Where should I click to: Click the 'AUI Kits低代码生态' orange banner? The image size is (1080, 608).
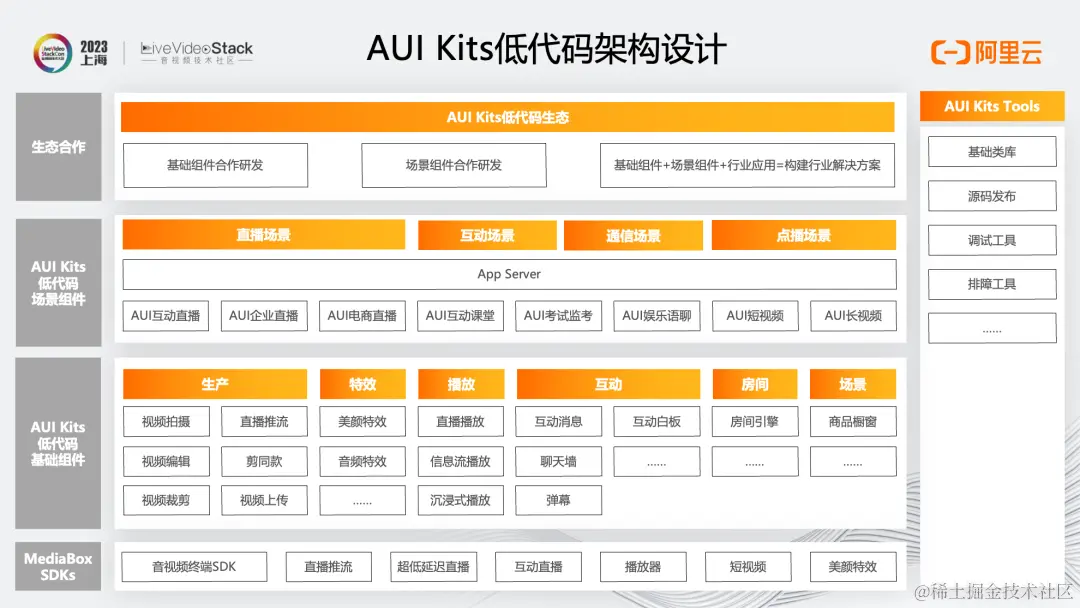(x=508, y=117)
